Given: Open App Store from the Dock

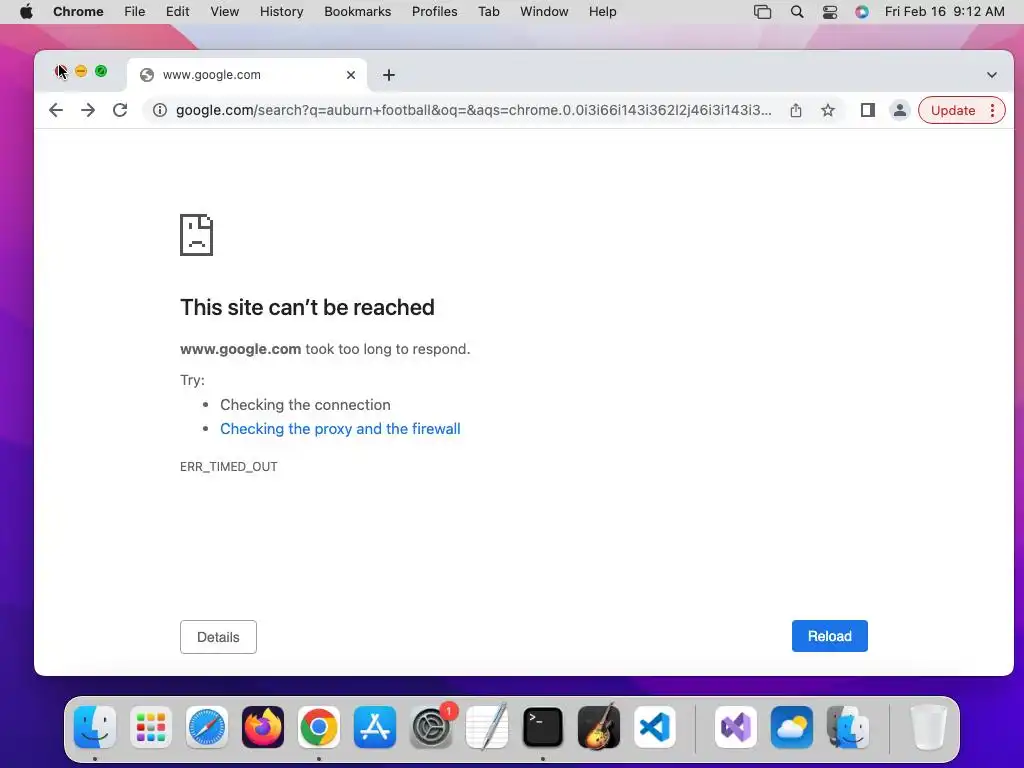Looking at the screenshot, I should tap(375, 727).
